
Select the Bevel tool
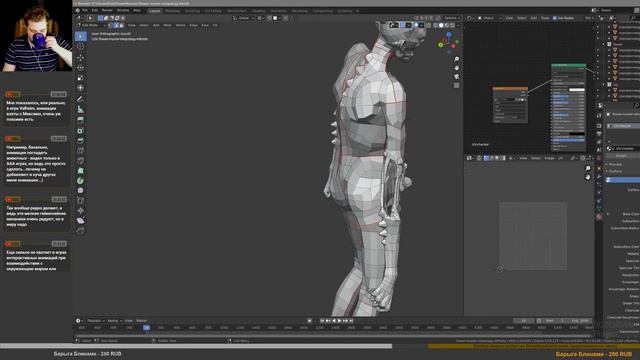(x=81, y=151)
